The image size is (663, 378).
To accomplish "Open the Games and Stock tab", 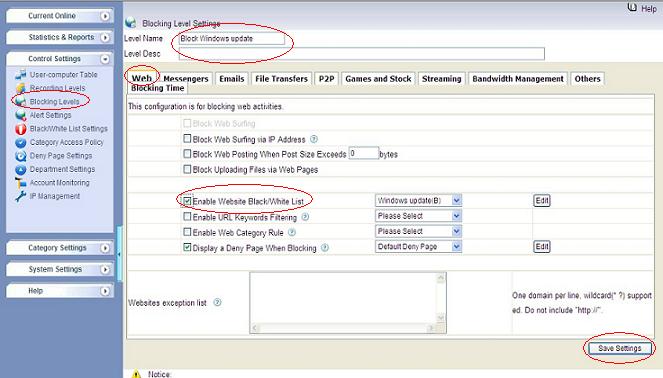I will [x=378, y=79].
